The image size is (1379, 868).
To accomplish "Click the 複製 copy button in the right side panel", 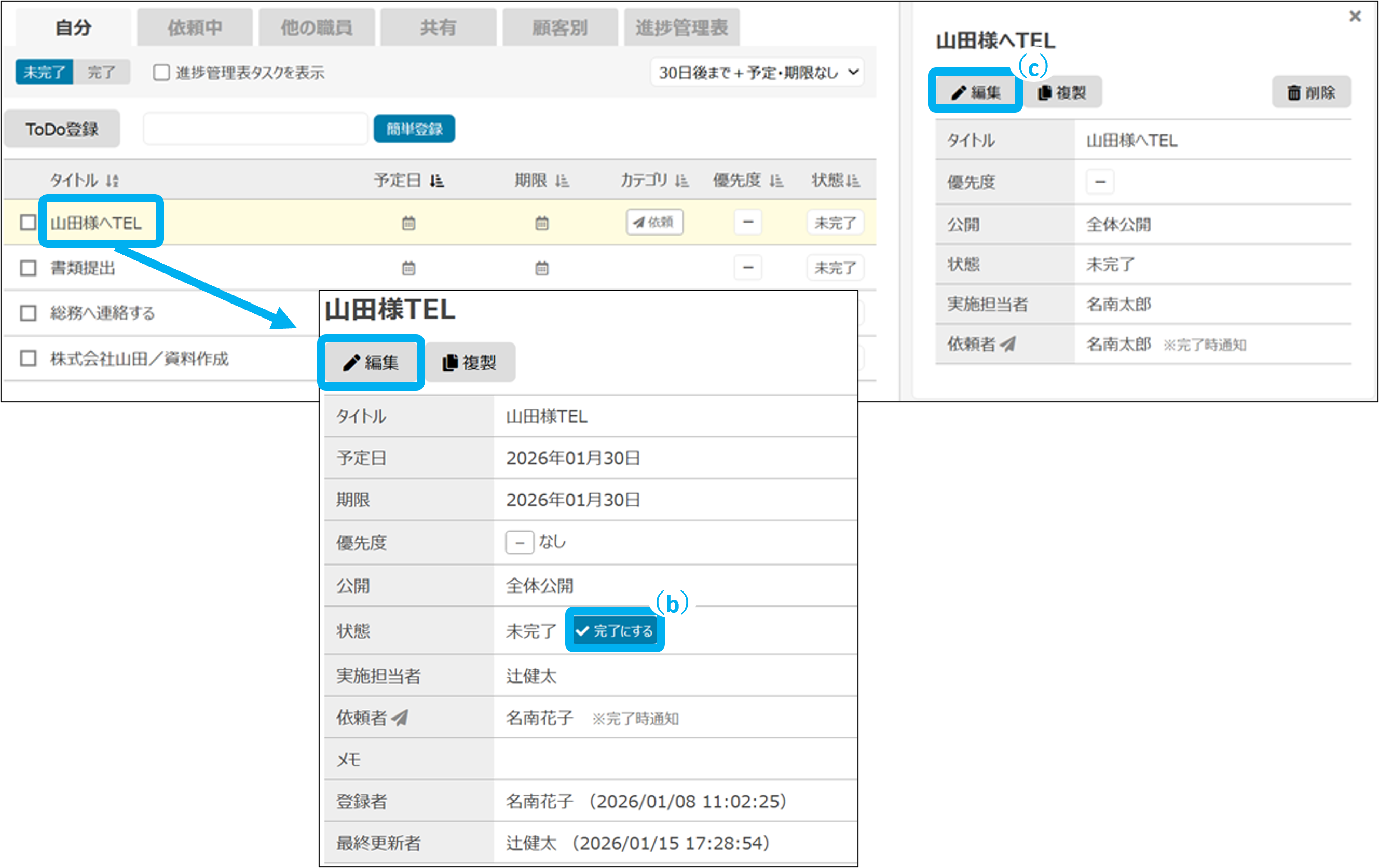I will (1062, 92).
